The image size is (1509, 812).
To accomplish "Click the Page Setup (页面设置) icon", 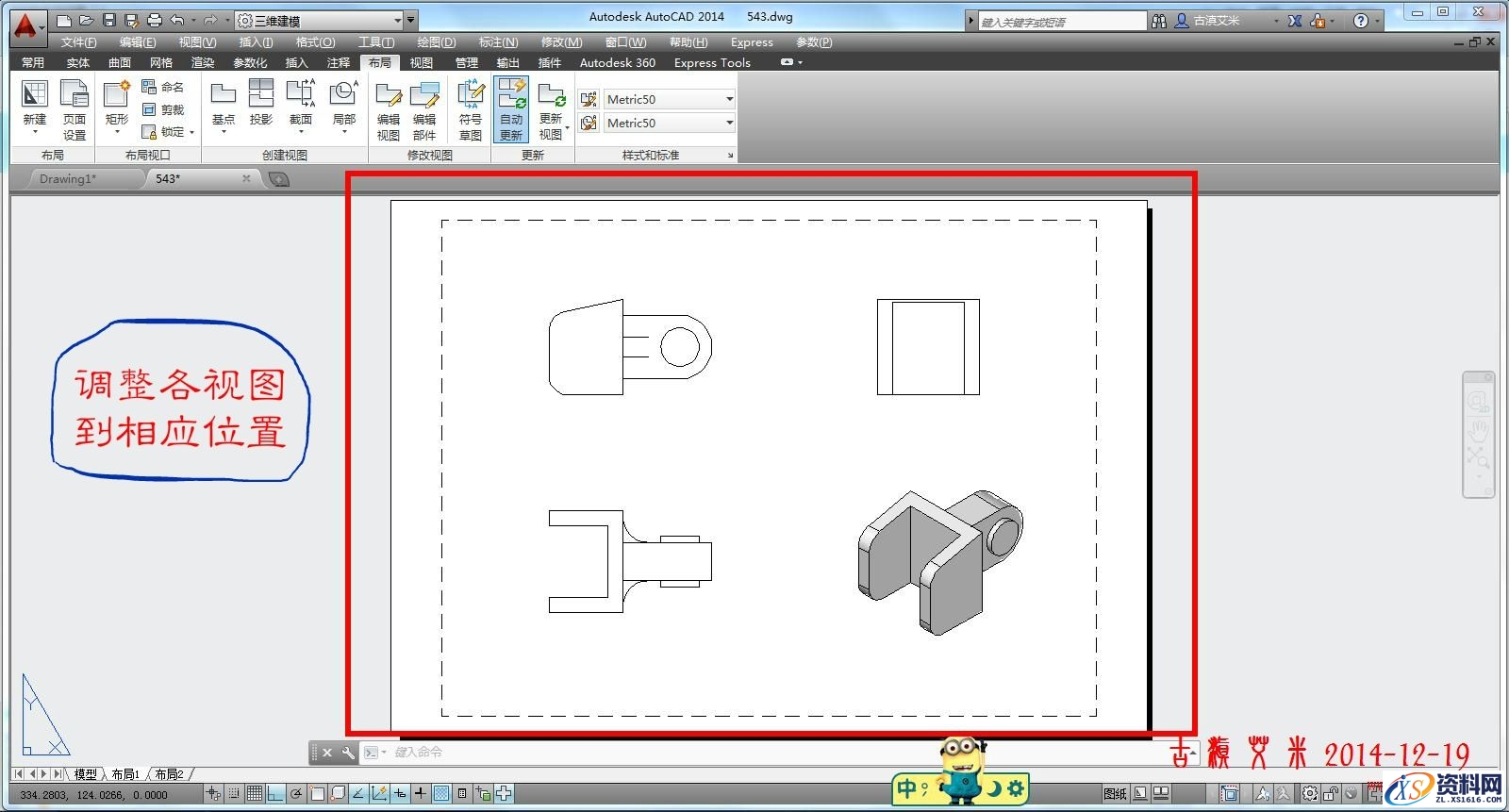I will pyautogui.click(x=75, y=110).
